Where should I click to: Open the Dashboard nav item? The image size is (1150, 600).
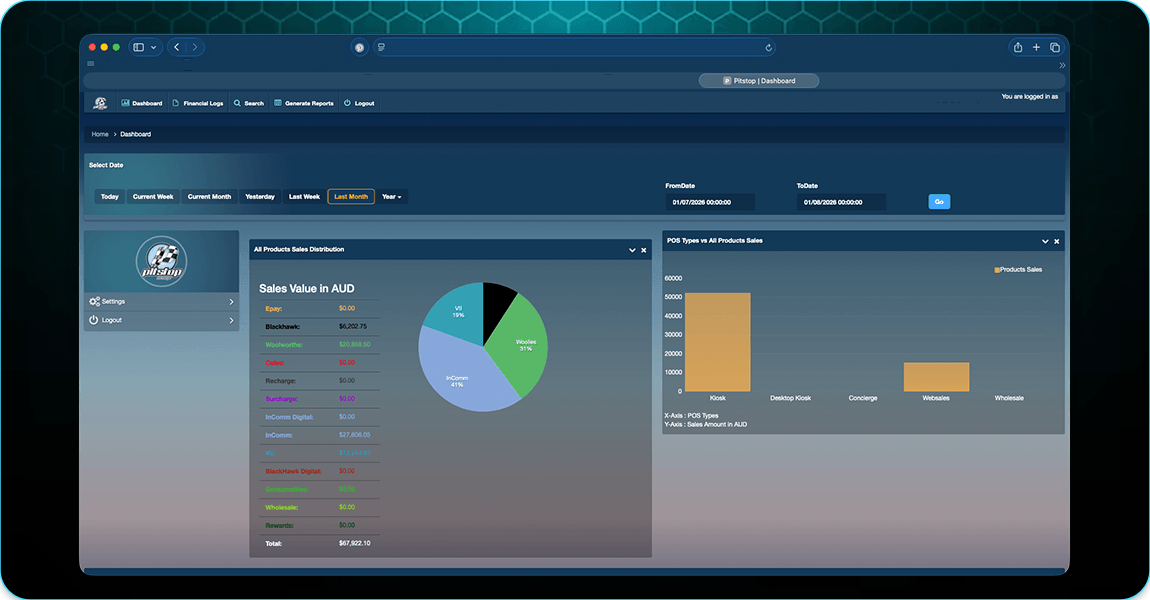coord(142,103)
